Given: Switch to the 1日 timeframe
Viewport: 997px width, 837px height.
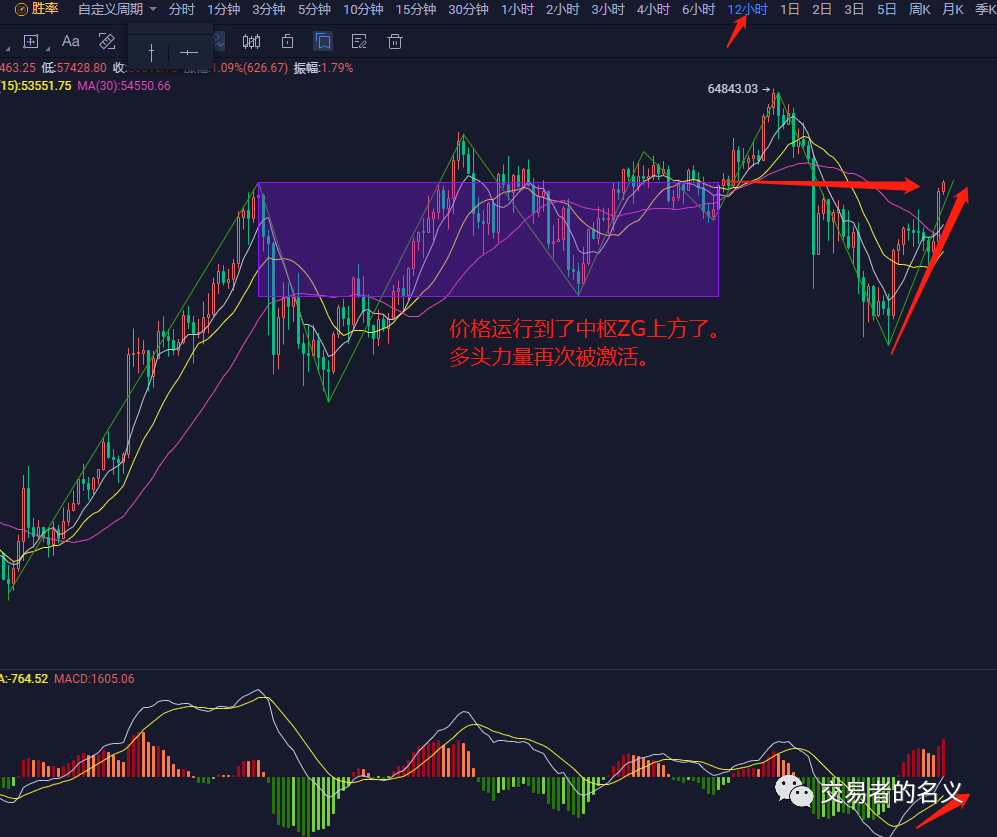Looking at the screenshot, I should [x=790, y=10].
